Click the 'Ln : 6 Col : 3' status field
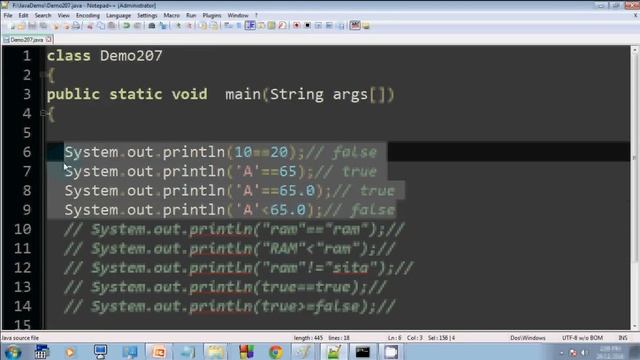The image size is (640, 360). click(x=405, y=338)
